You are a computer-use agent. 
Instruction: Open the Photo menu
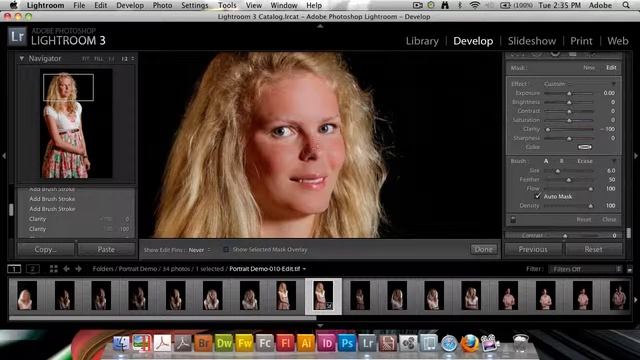coord(162,5)
